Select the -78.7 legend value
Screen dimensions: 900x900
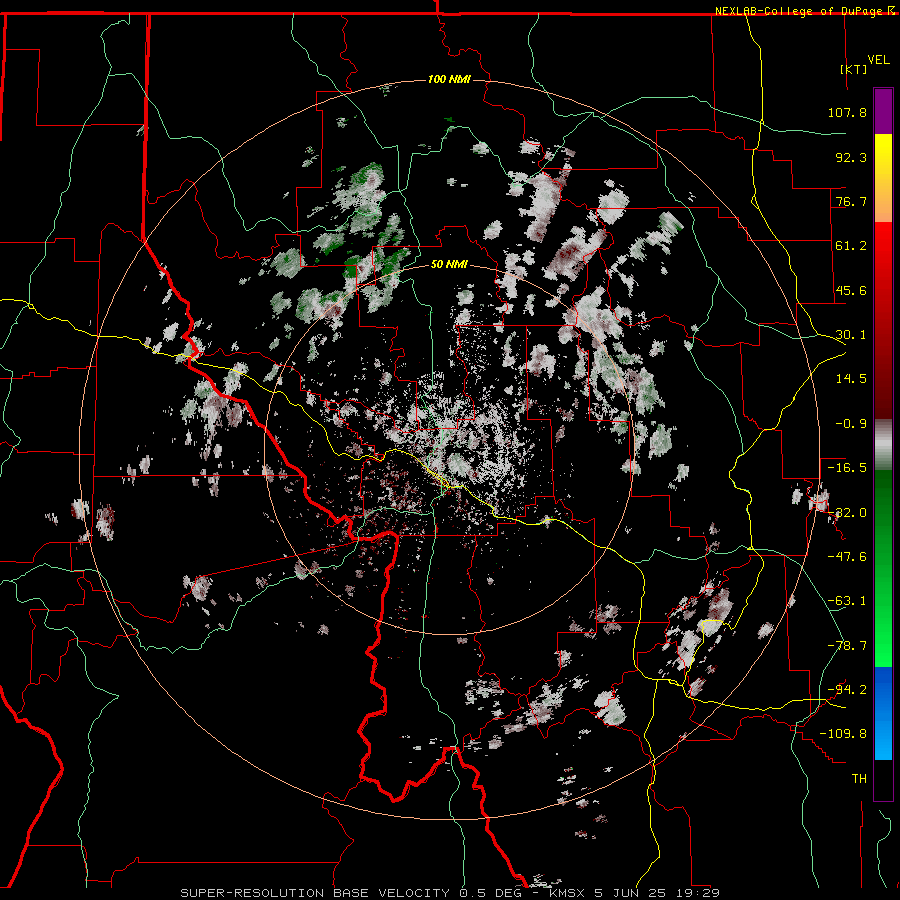[x=847, y=646]
